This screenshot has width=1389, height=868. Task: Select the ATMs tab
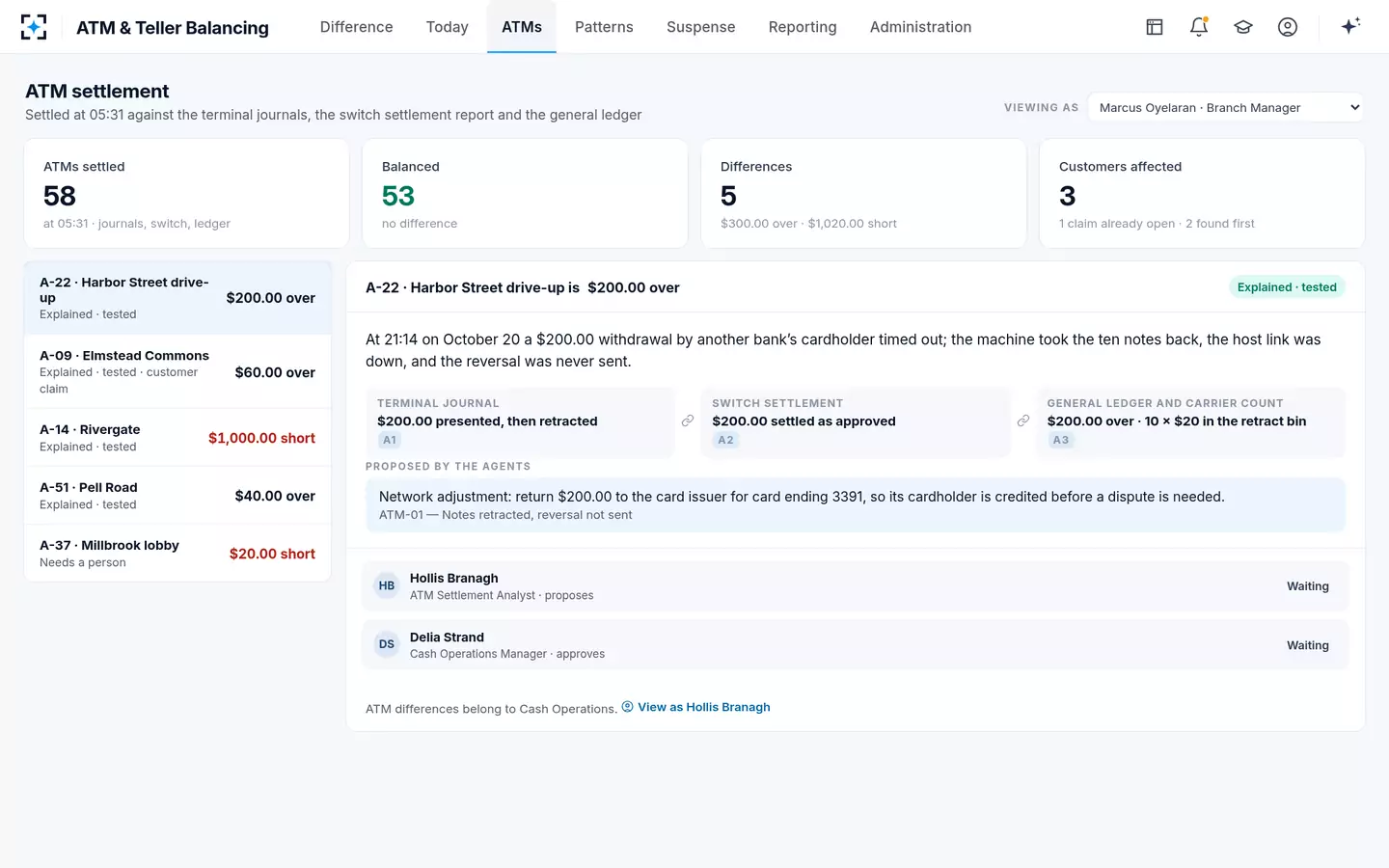pos(522,27)
